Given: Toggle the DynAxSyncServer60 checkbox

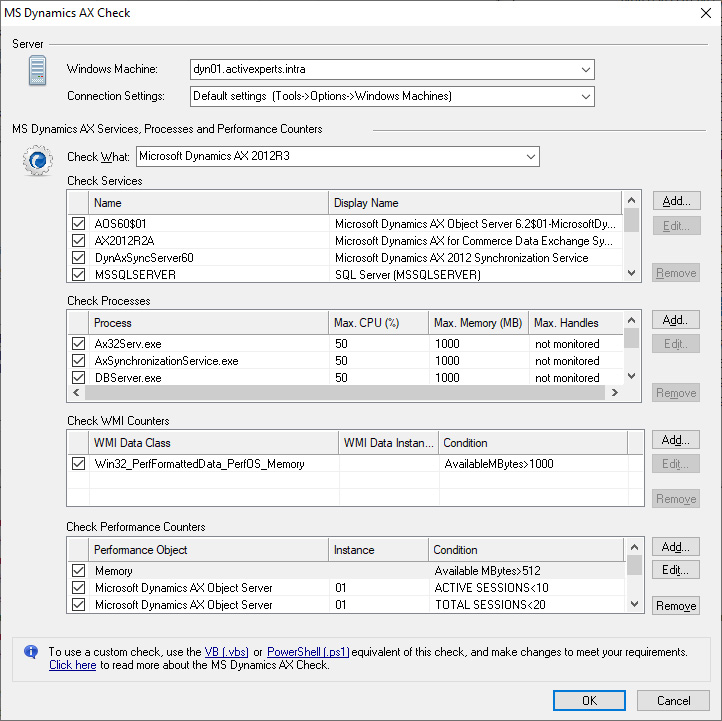Looking at the screenshot, I should [x=78, y=258].
